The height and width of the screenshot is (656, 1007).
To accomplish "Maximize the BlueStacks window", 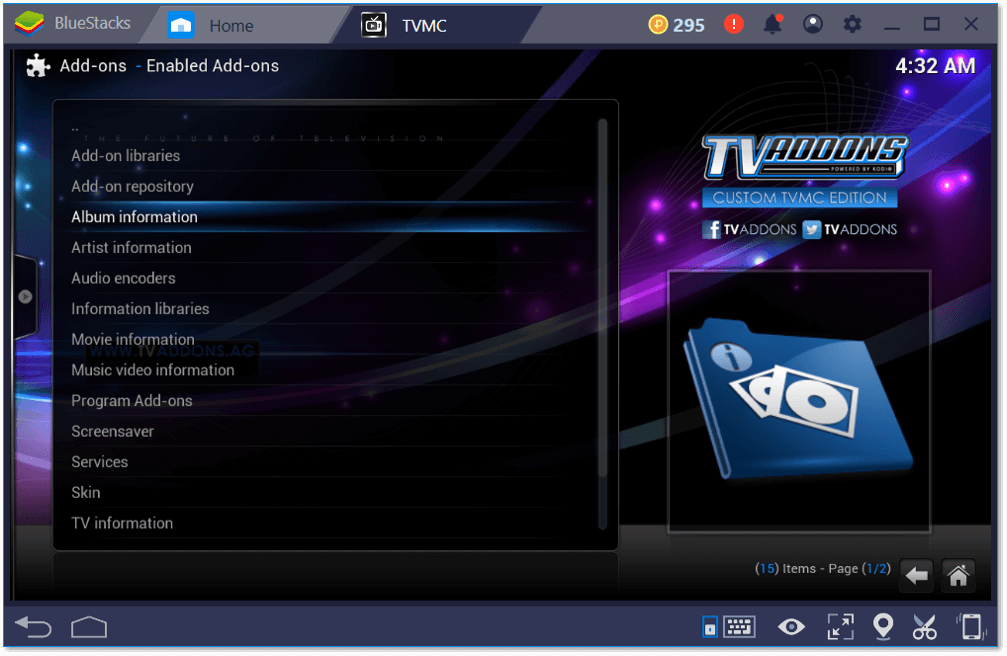I will tap(931, 24).
